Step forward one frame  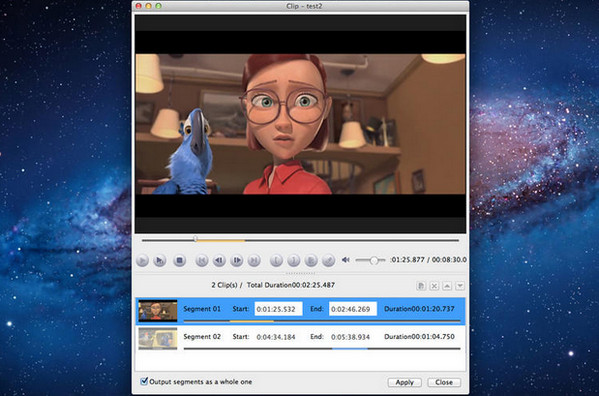click(x=236, y=261)
